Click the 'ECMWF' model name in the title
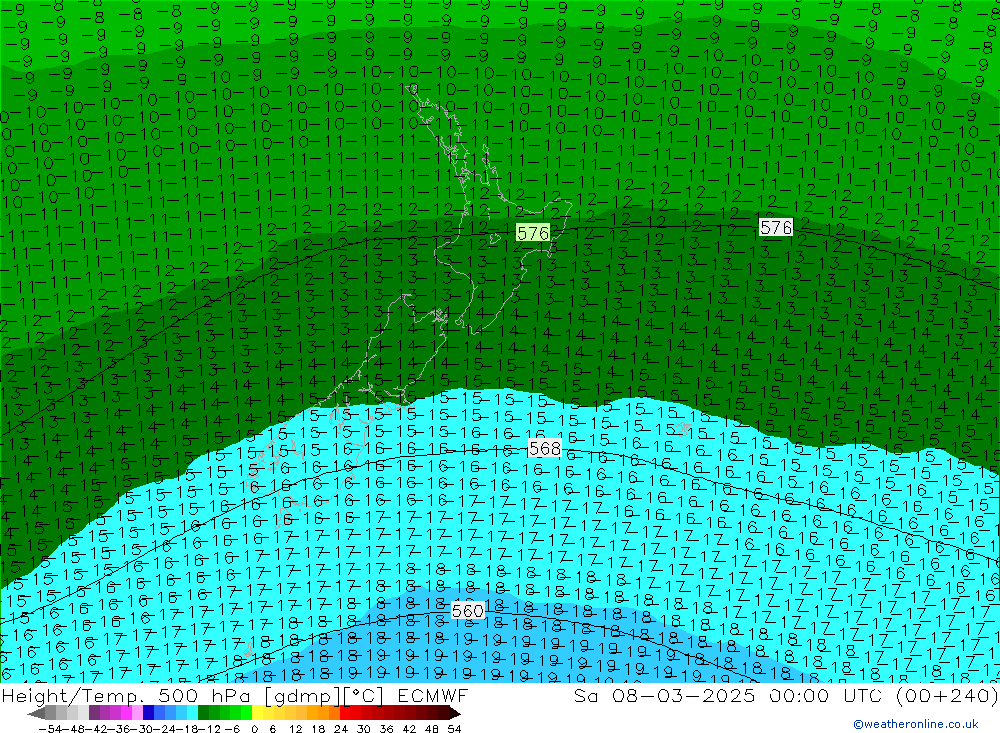The width and height of the screenshot is (1000, 733). pos(433,695)
